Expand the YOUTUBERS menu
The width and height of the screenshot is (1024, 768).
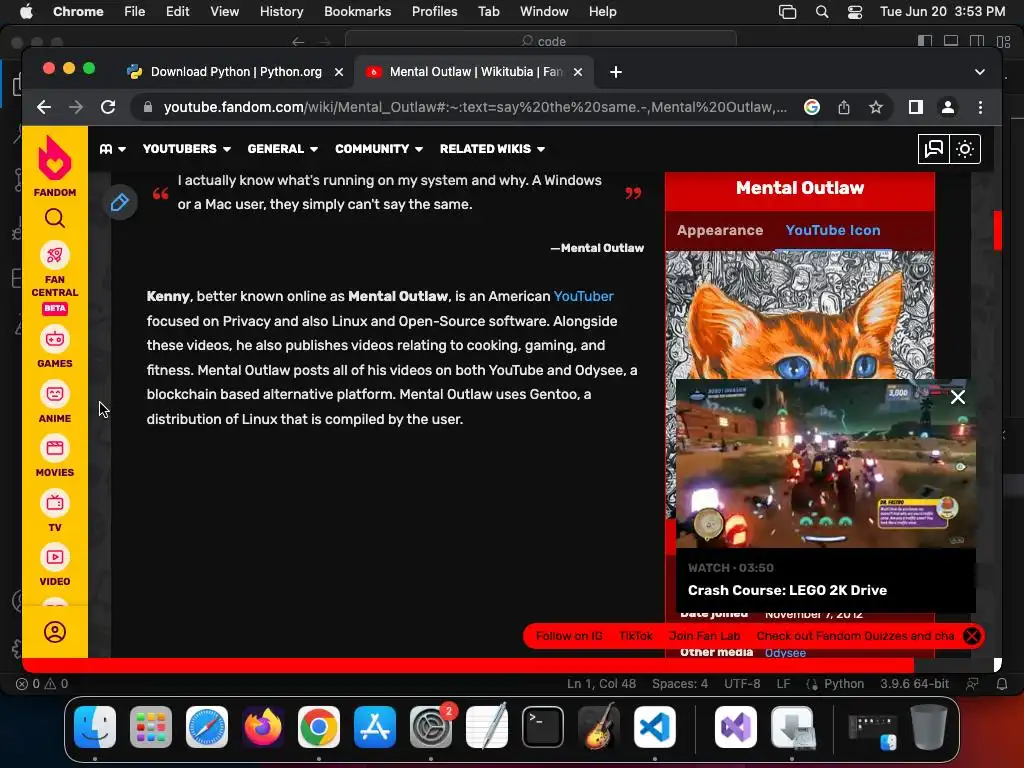point(187,149)
